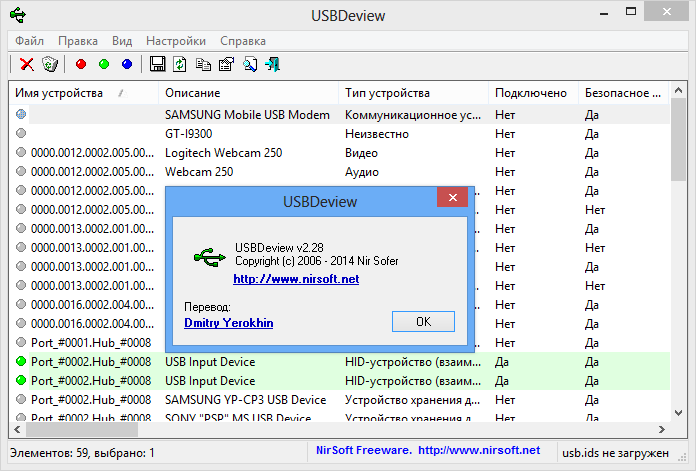The image size is (696, 471).
Task: Click the exit door toolbar icon
Action: (x=273, y=64)
